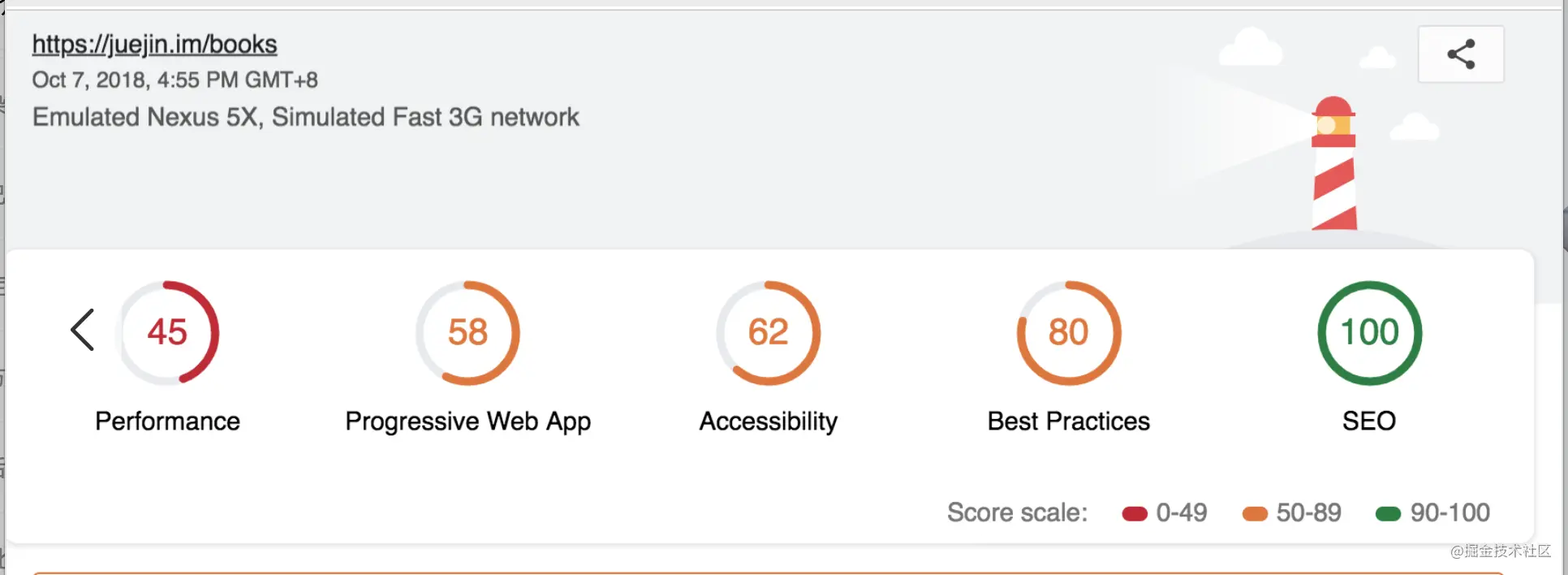This screenshot has width=1568, height=575.
Task: Click the left chevron arrow
Action: pyautogui.click(x=83, y=330)
